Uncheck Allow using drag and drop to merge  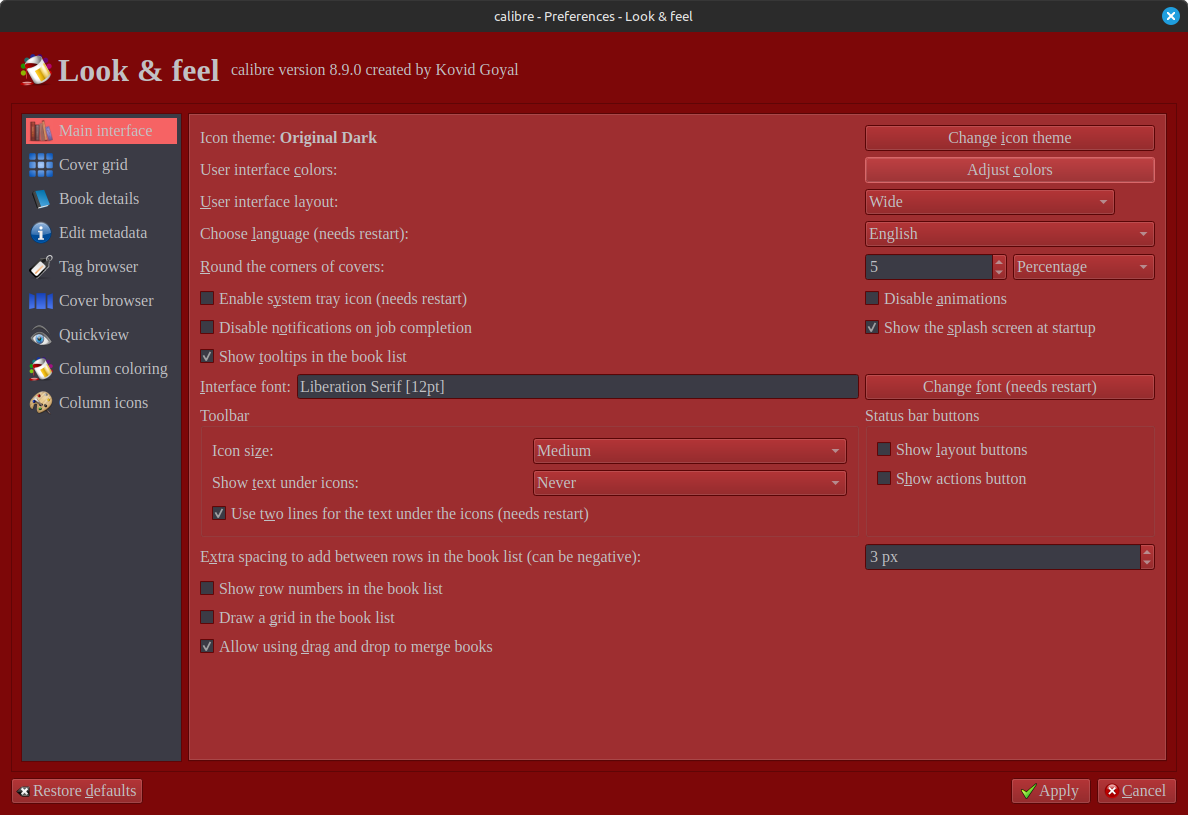coord(207,646)
